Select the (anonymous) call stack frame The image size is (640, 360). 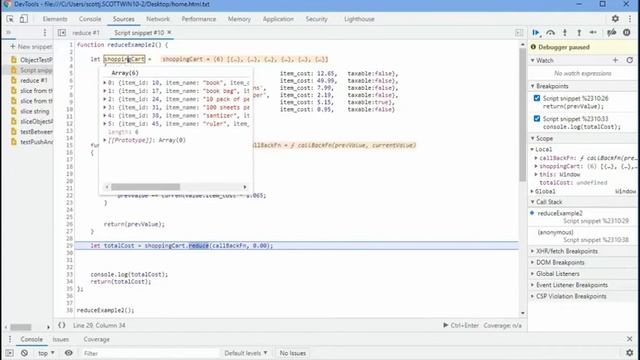(583, 236)
